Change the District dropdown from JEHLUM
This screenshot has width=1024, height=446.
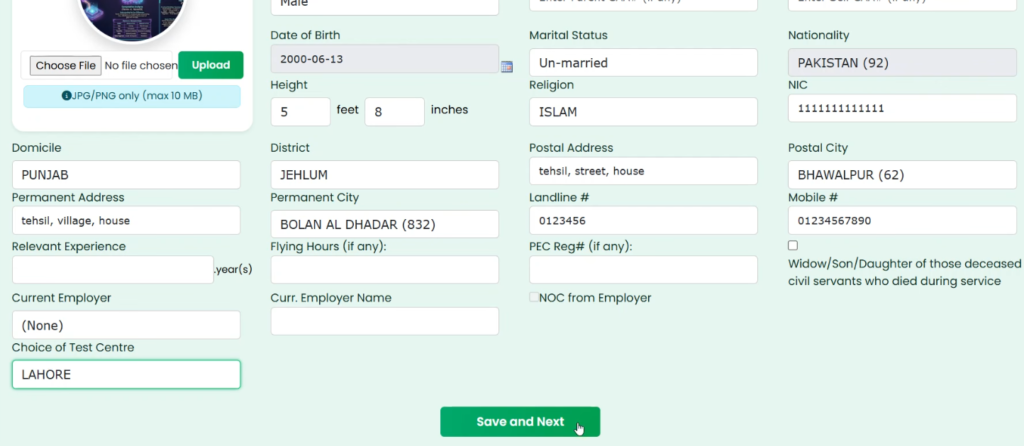click(384, 175)
